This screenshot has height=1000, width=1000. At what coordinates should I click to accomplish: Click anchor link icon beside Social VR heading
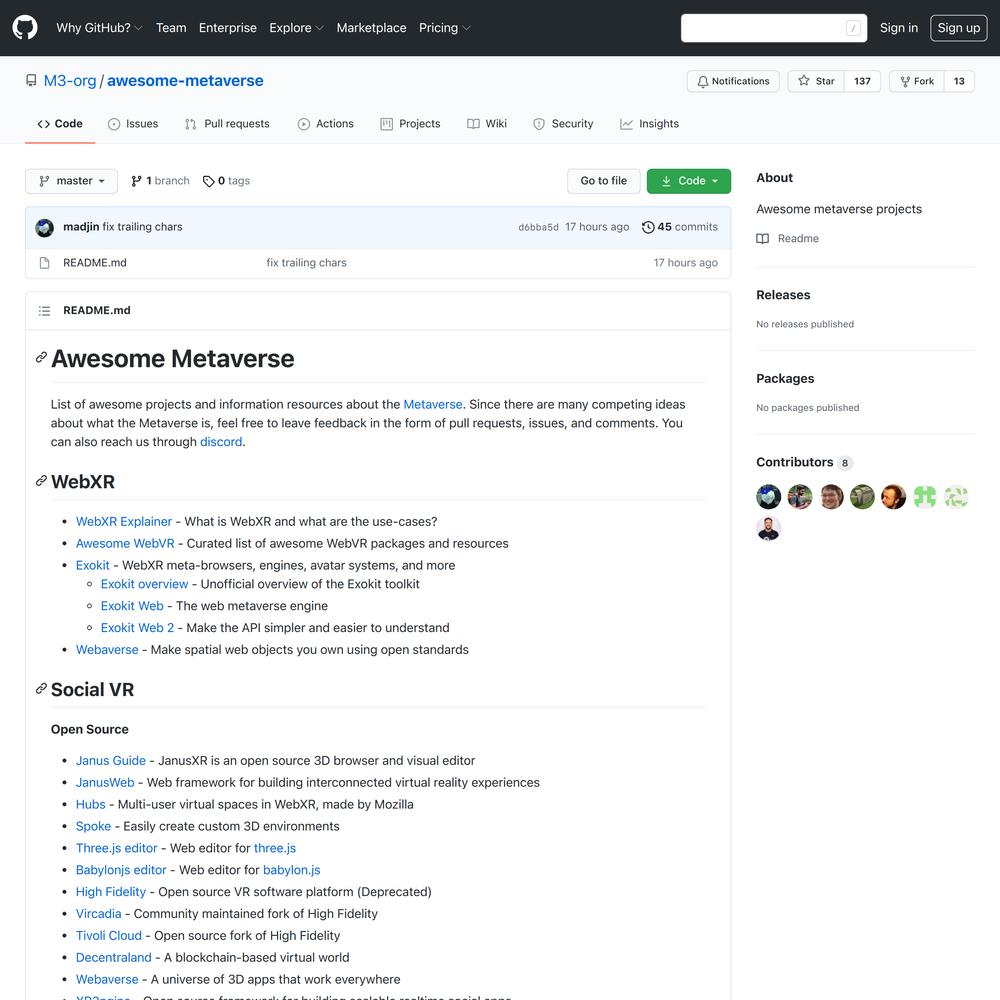click(x=41, y=689)
